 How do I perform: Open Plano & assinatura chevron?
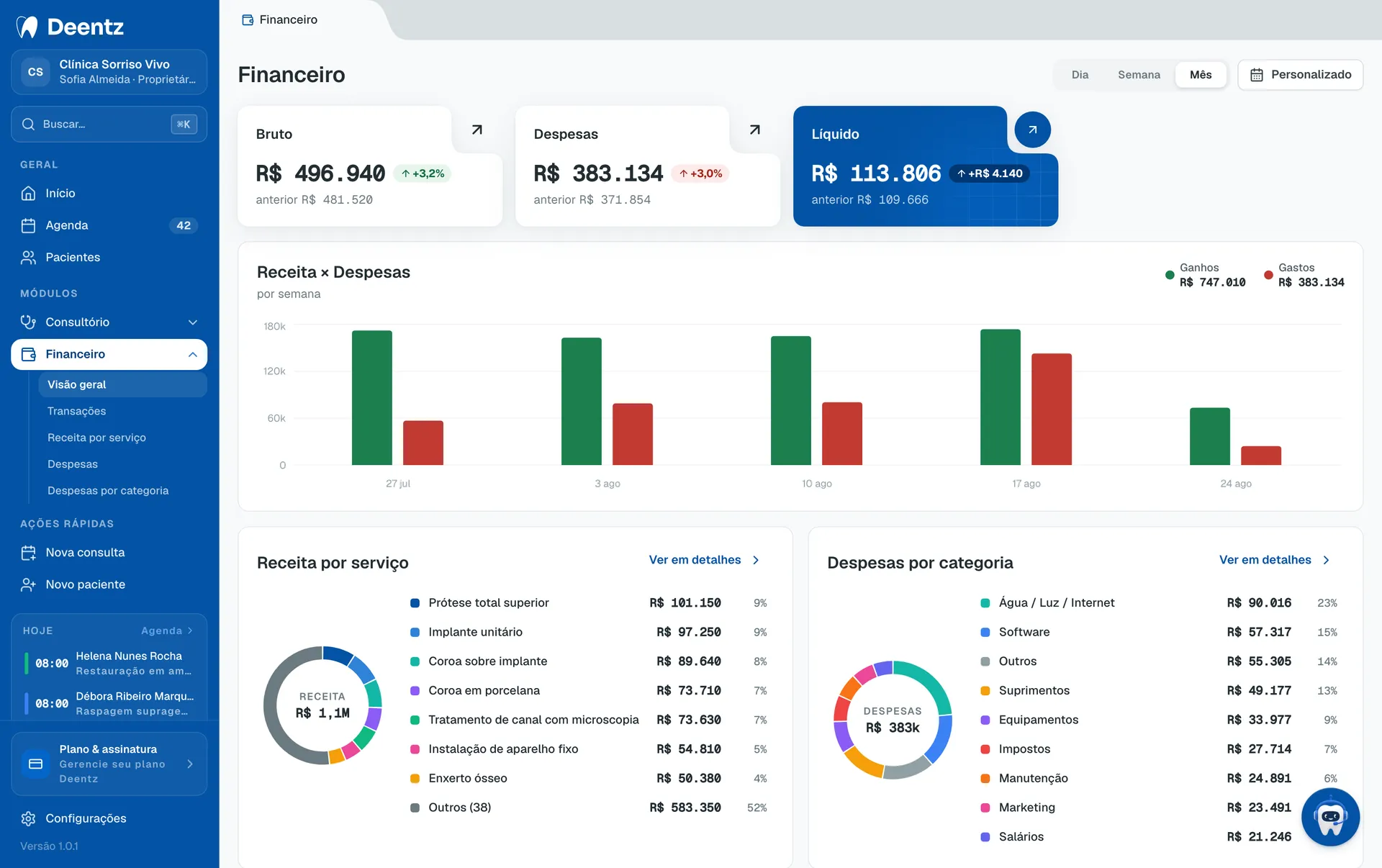tap(190, 764)
